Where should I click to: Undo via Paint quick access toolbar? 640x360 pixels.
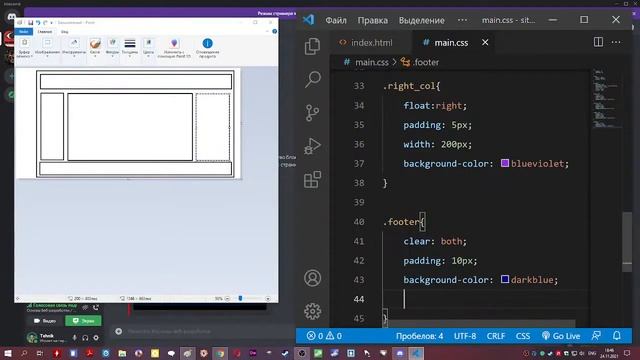tap(38, 22)
